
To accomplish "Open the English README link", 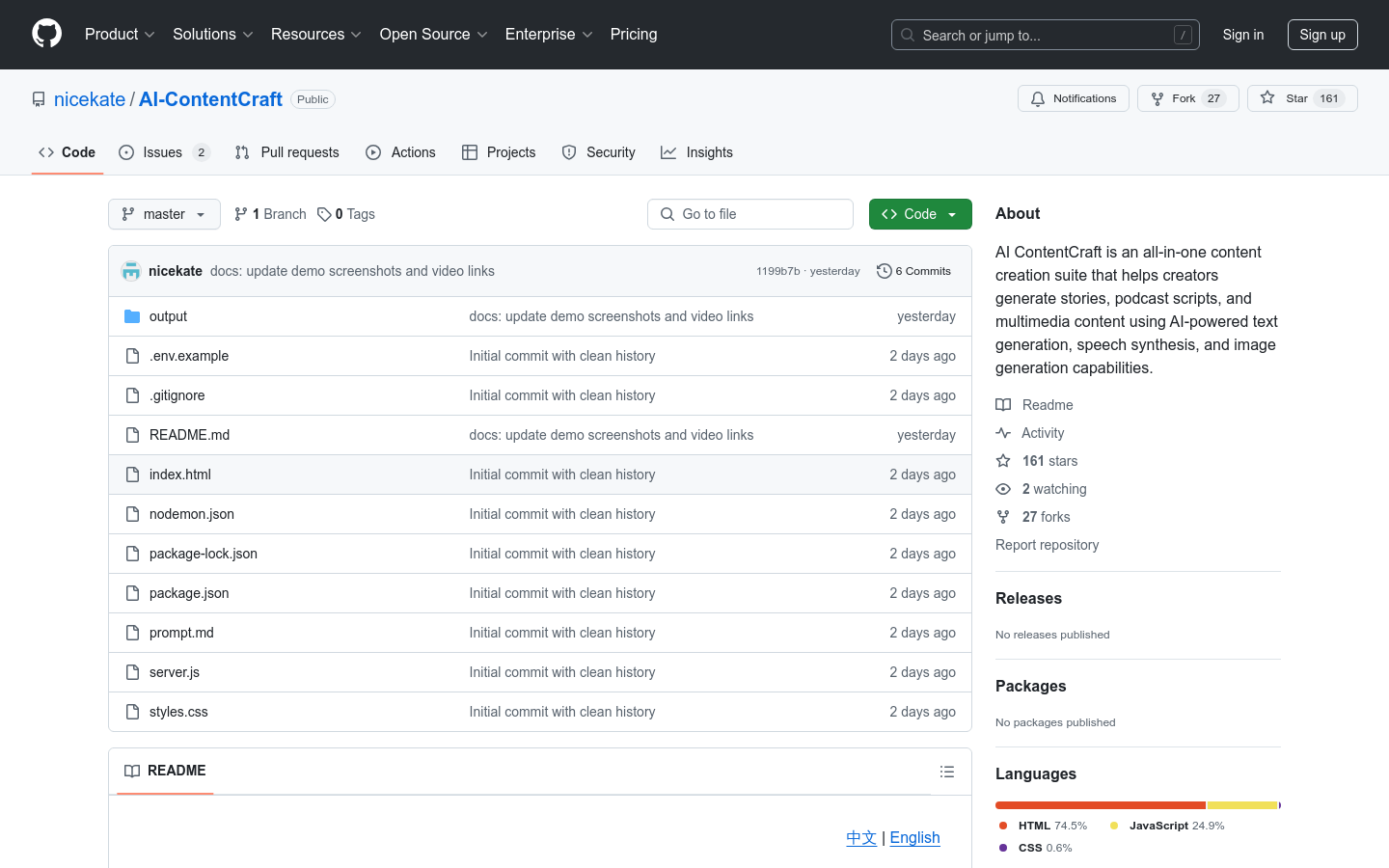I will click(x=914, y=837).
